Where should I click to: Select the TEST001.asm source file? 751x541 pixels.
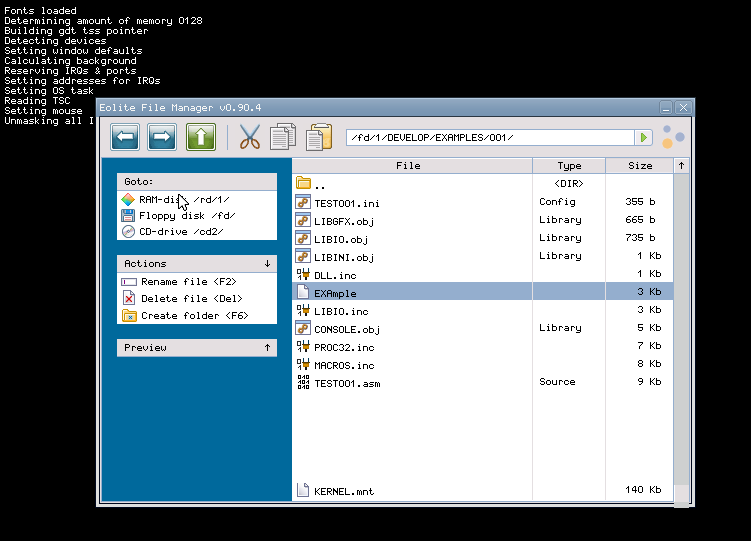coord(346,382)
